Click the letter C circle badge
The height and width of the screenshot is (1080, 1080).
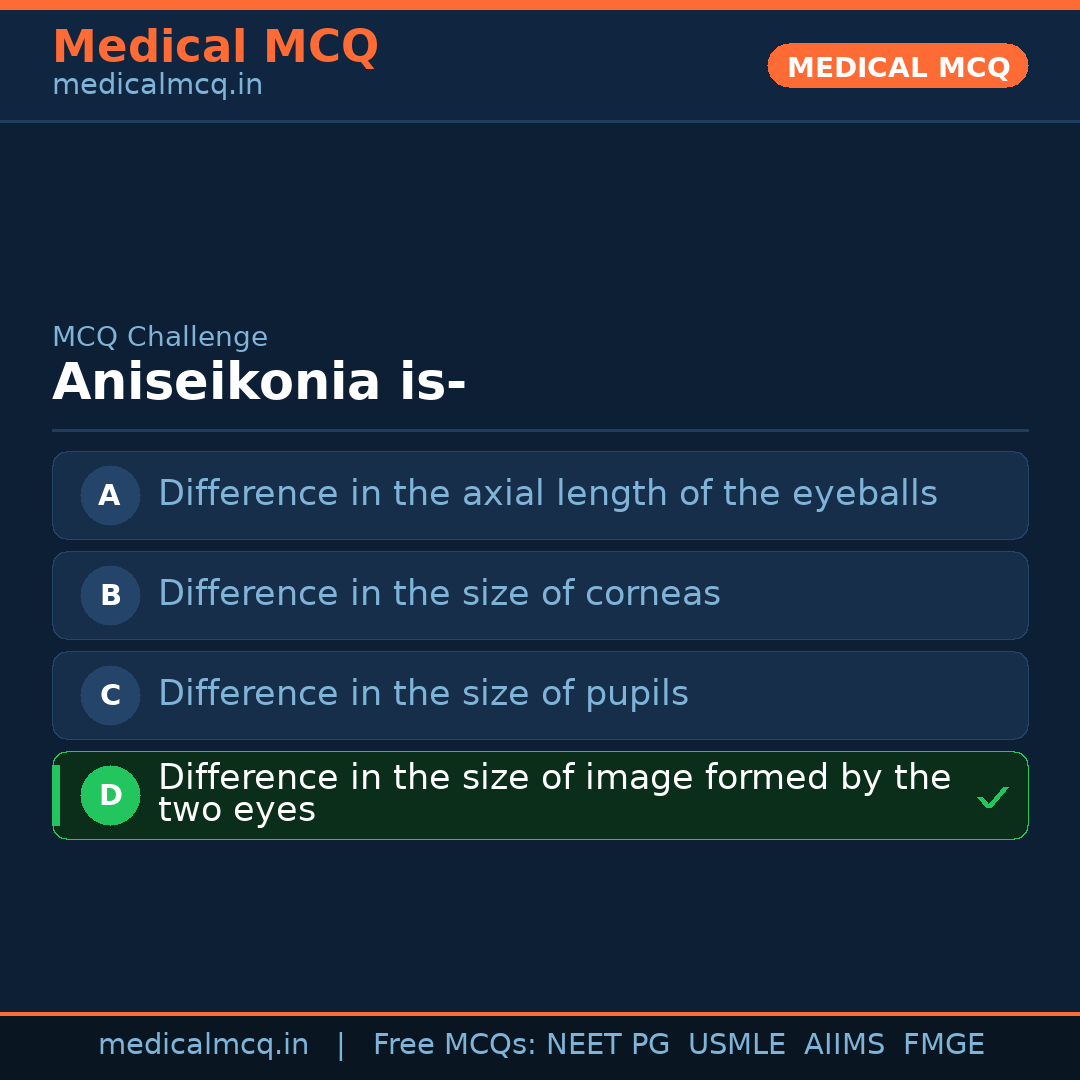click(x=110, y=695)
